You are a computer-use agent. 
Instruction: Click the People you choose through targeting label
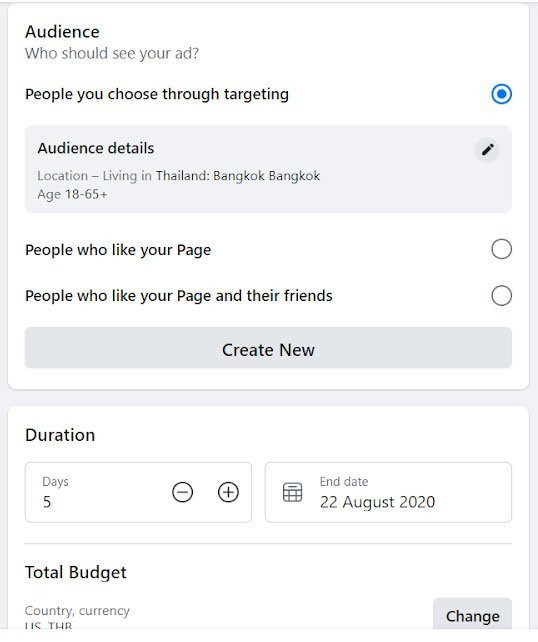[x=157, y=94]
